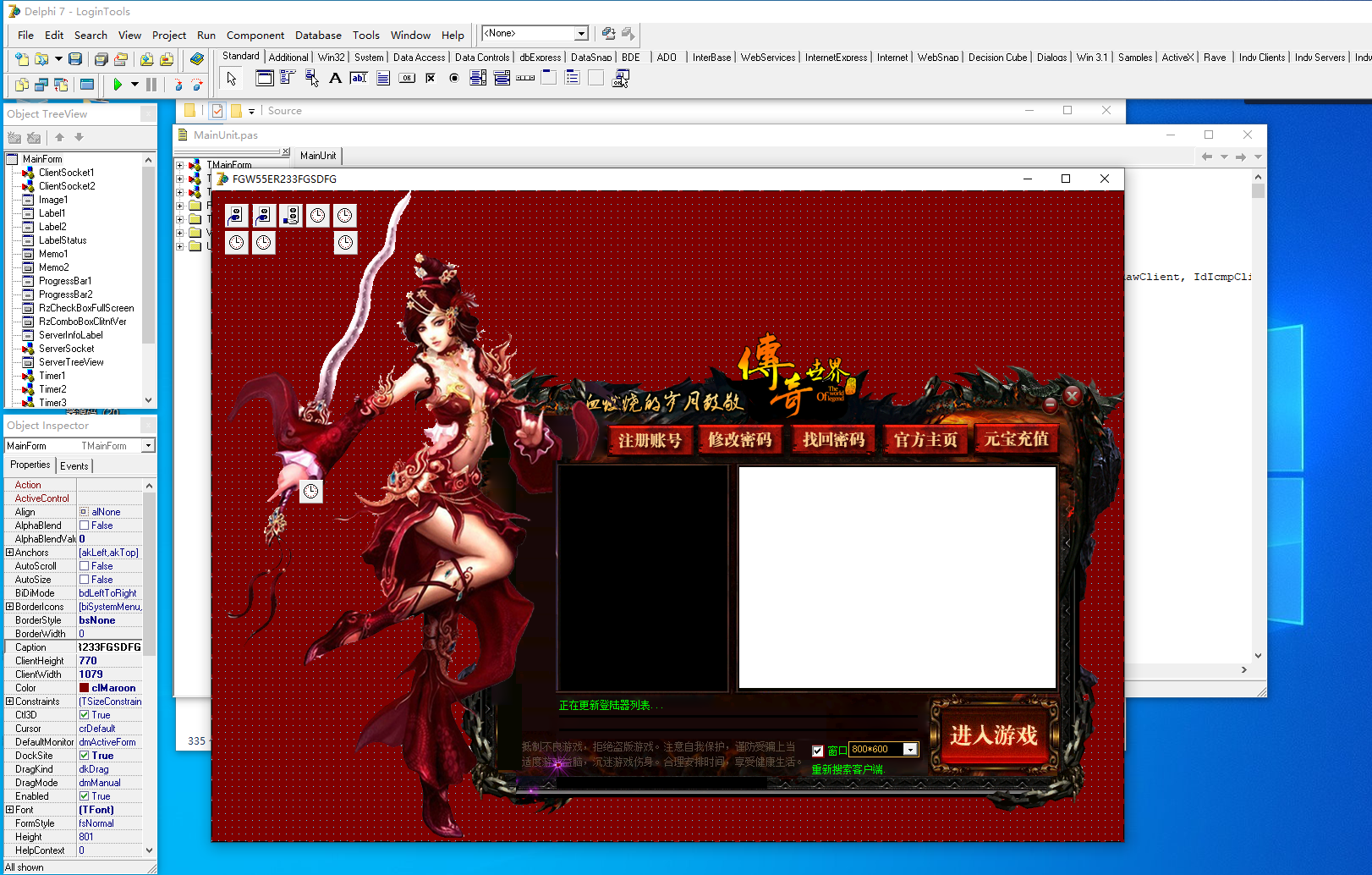The width and height of the screenshot is (1372, 875).
Task: Toggle the Ctl3D property checkbox
Action: coord(84,715)
